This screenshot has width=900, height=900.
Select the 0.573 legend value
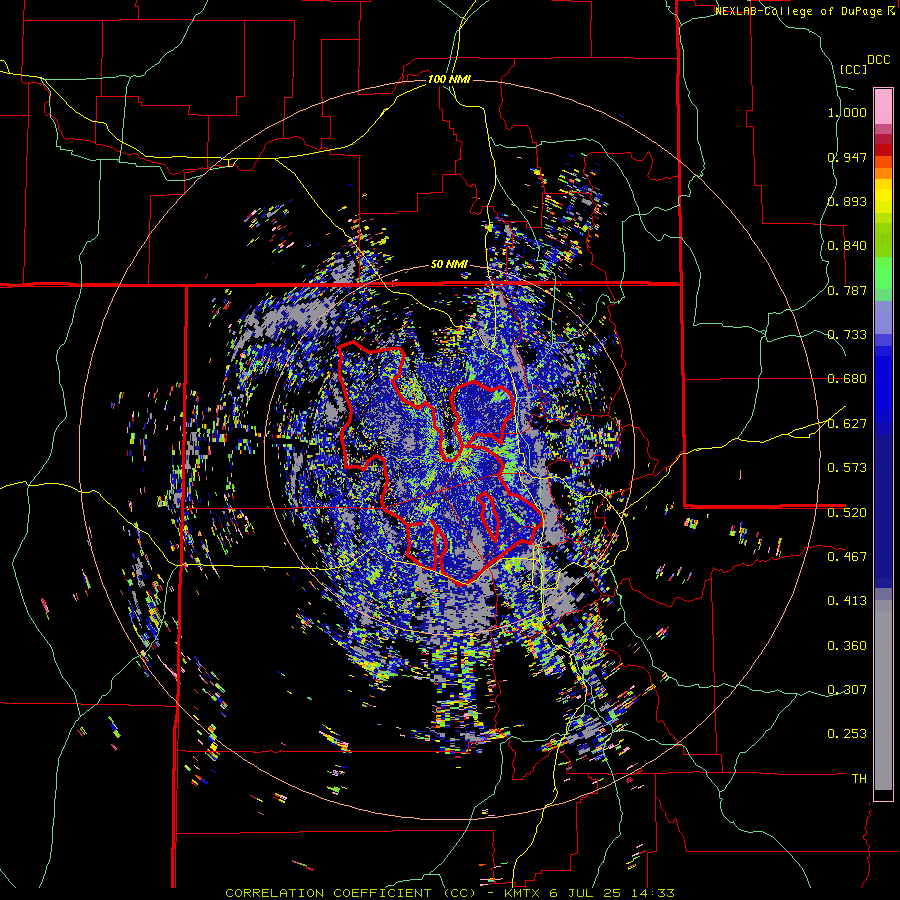pos(847,468)
